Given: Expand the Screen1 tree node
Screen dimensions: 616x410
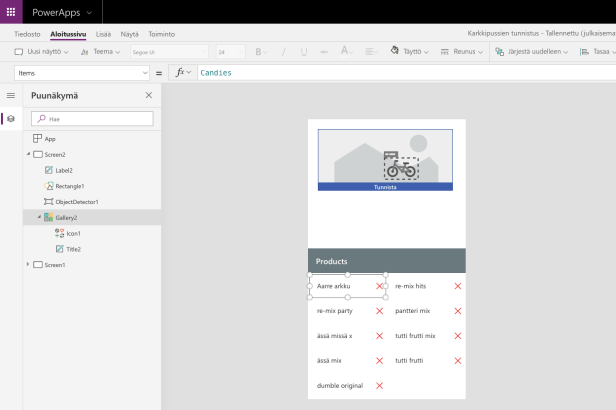Looking at the screenshot, I should coord(28,264).
